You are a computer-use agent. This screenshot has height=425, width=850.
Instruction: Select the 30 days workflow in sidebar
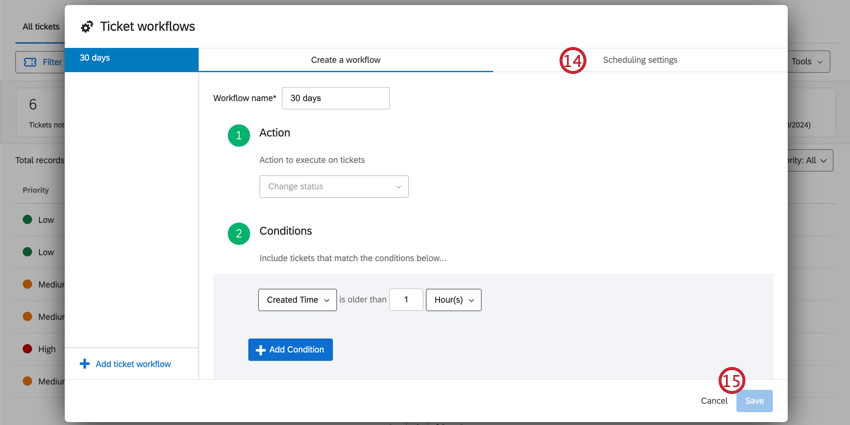point(131,59)
